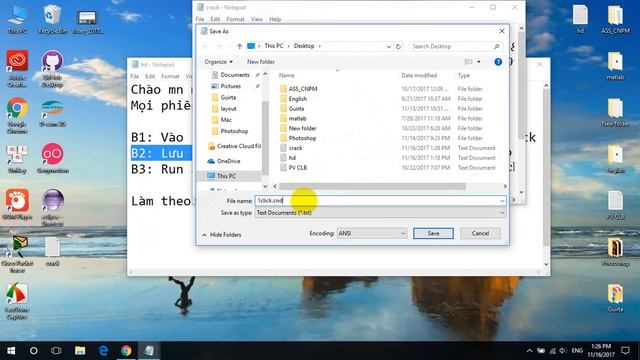Change view via the view options icon
This screenshot has width=640, height=360.
point(469,62)
